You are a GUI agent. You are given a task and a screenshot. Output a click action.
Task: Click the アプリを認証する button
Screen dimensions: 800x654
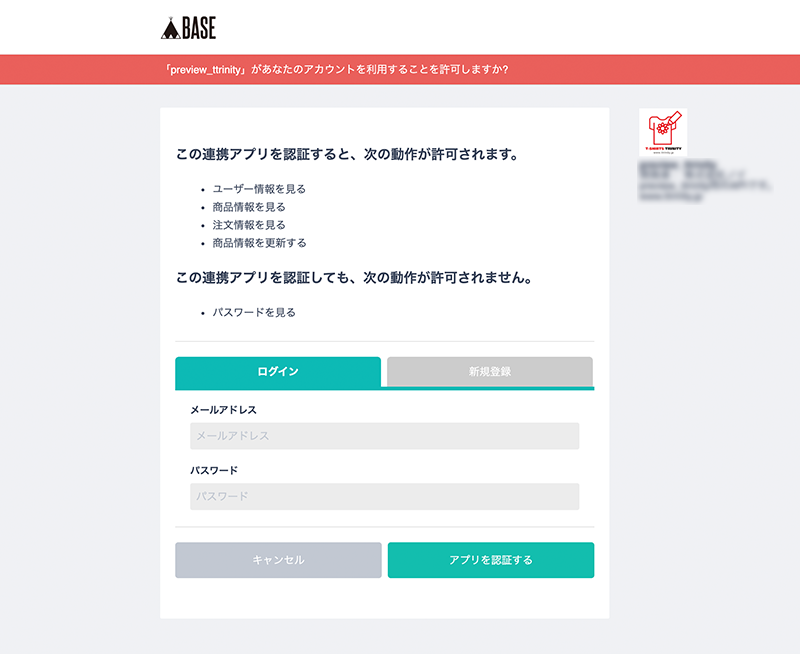491,560
